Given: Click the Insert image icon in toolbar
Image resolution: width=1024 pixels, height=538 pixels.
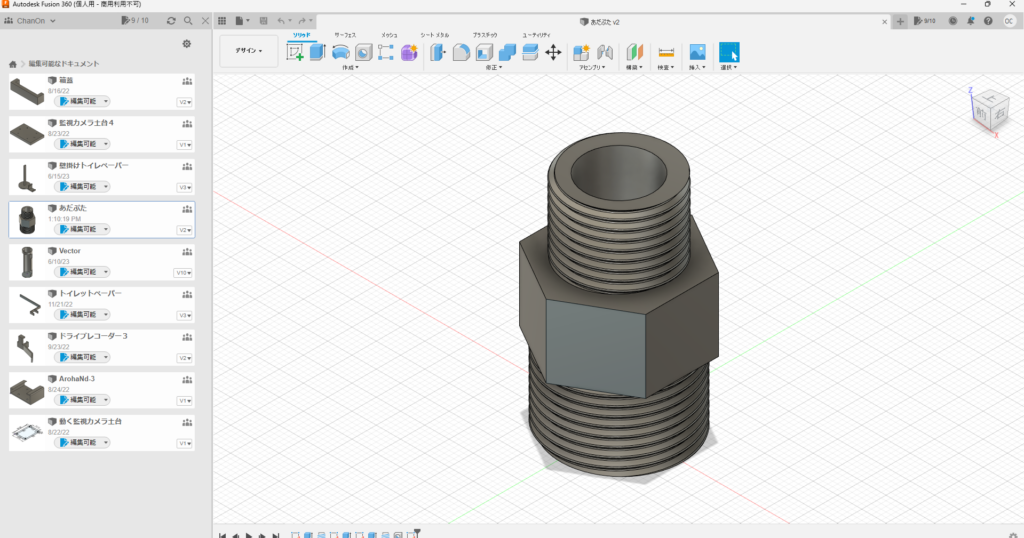Looking at the screenshot, I should coord(698,53).
